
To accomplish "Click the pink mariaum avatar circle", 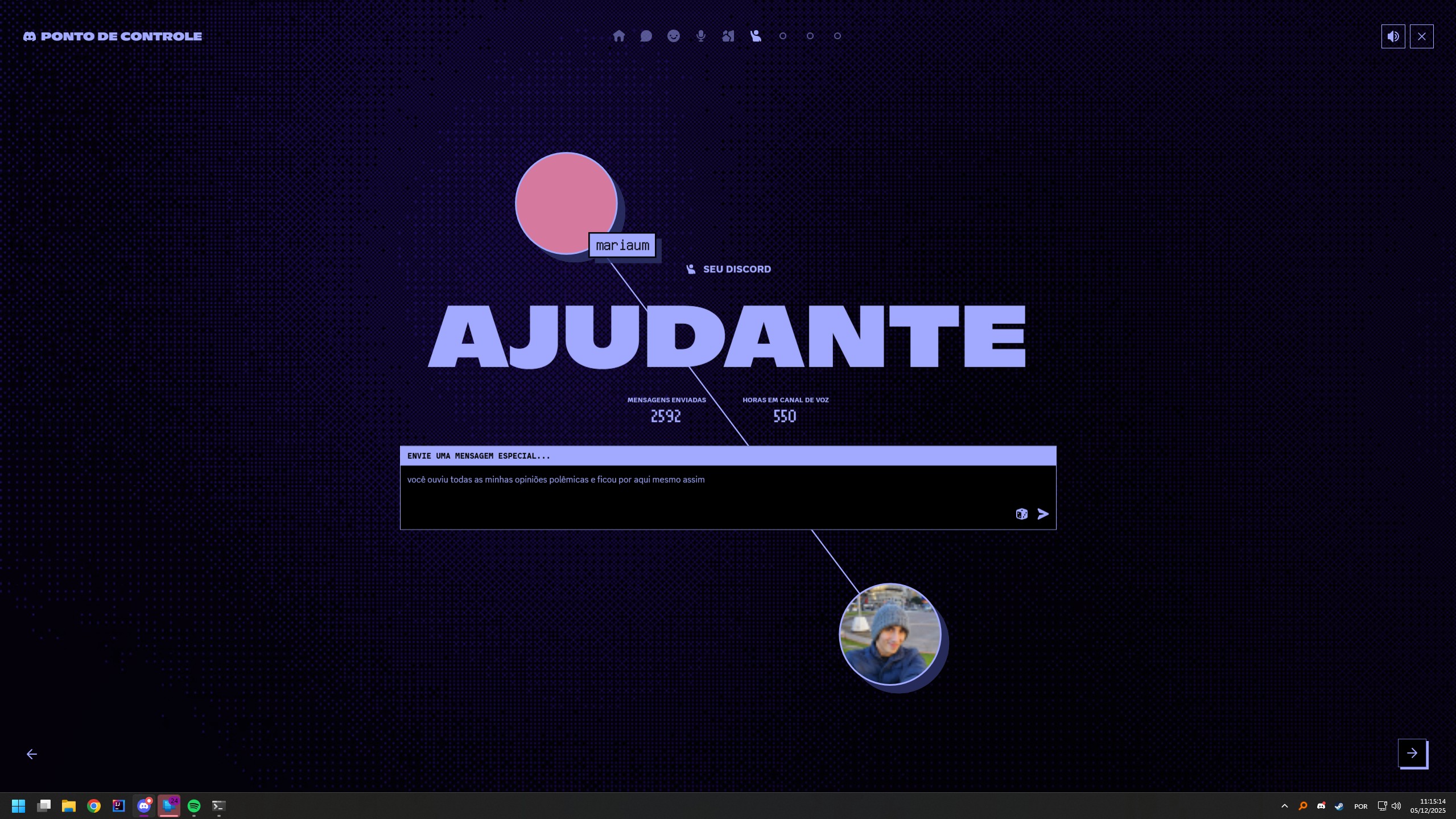I will click(x=565, y=203).
